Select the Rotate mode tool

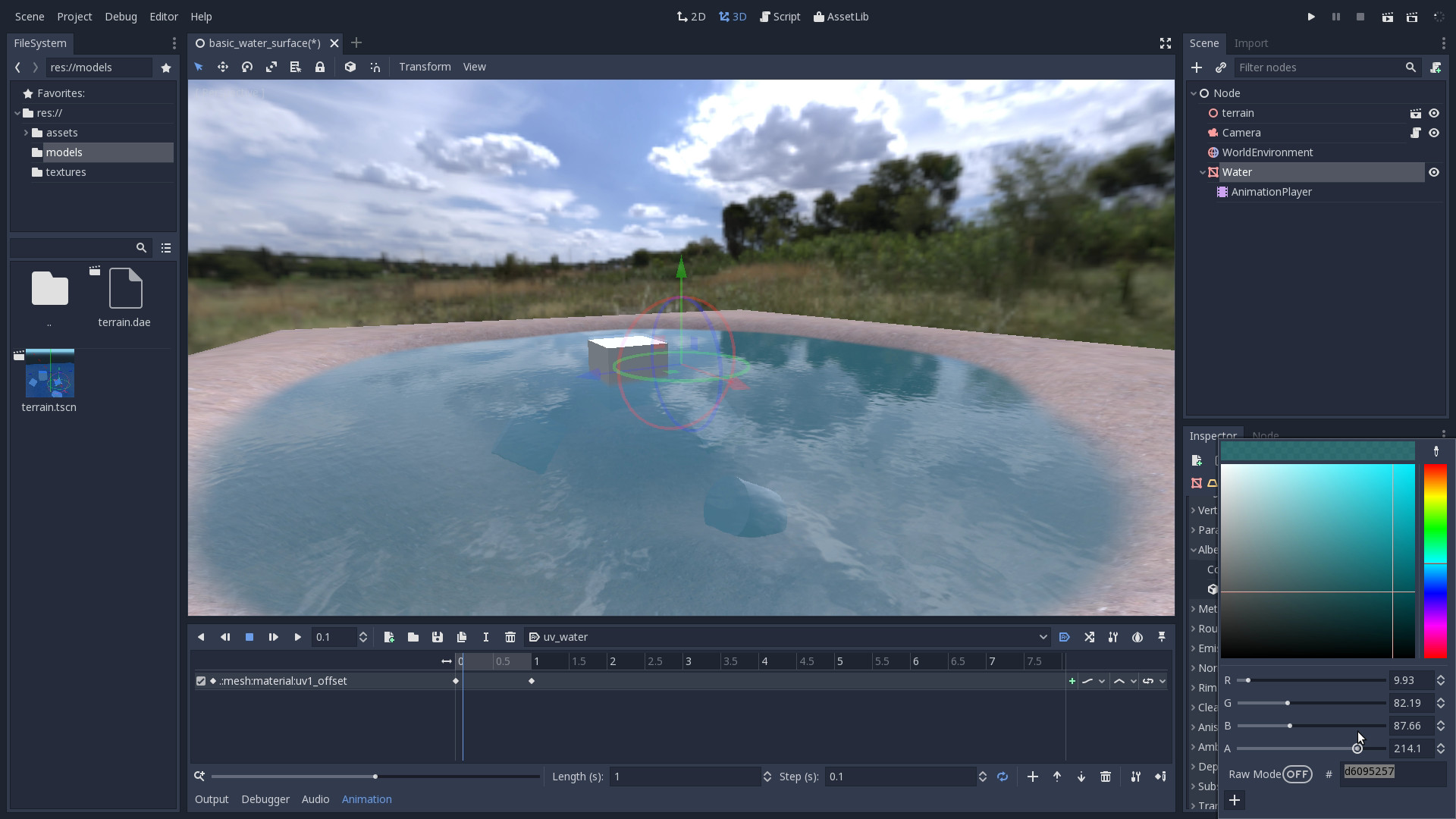(x=247, y=67)
